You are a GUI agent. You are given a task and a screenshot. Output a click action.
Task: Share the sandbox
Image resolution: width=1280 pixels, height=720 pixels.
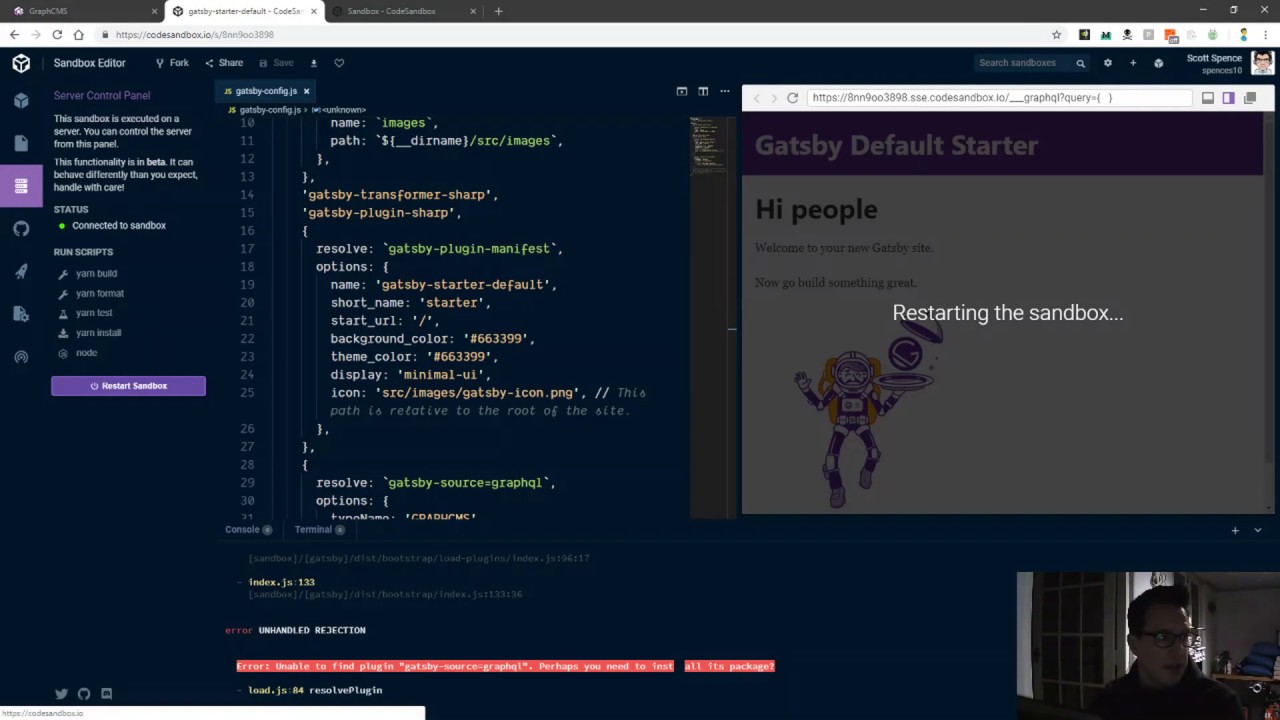coord(224,63)
